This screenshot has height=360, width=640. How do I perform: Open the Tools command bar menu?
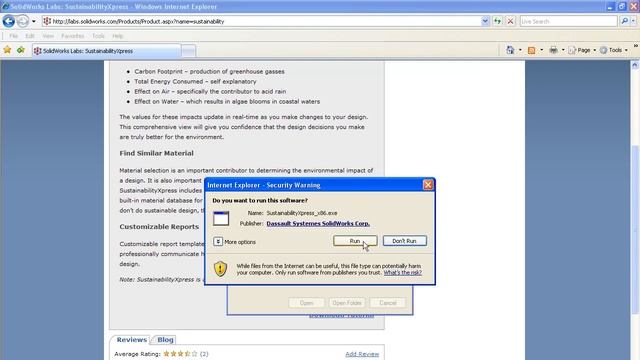coord(613,50)
